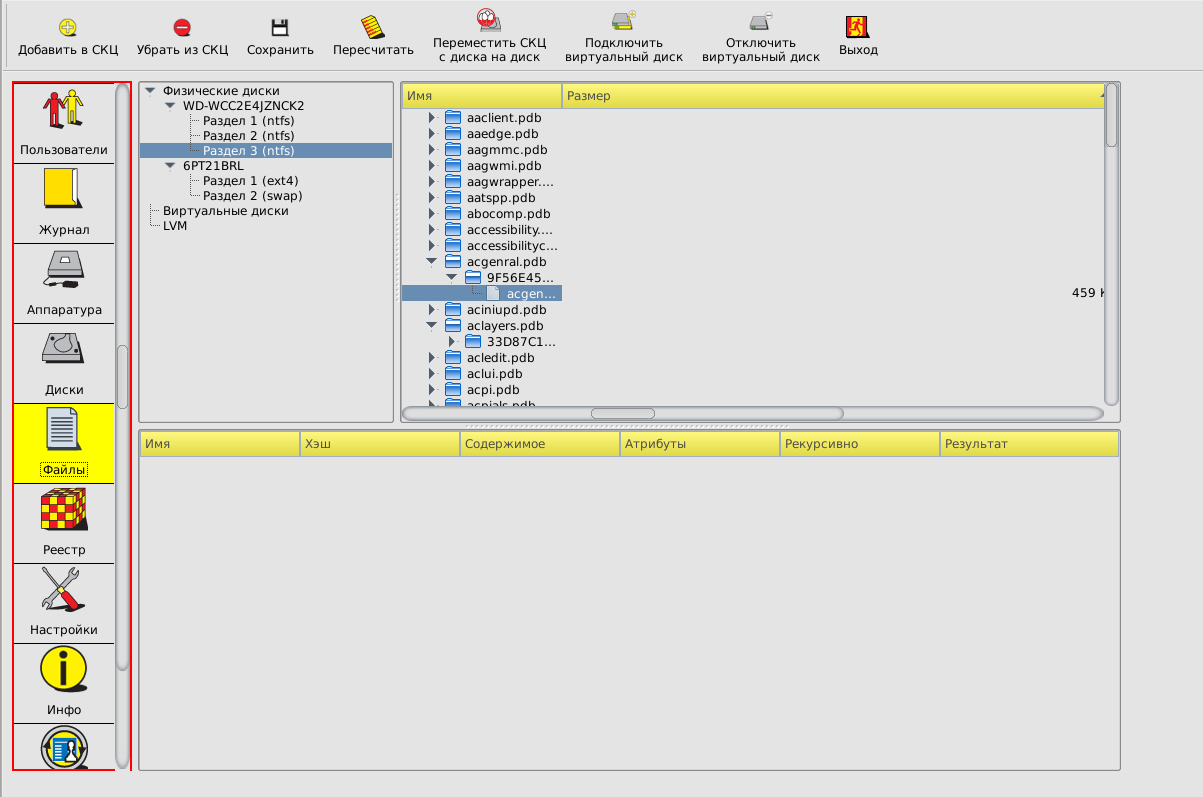Image resolution: width=1203 pixels, height=797 pixels.
Task: Open the Реестр sidebar section
Action: tap(64, 524)
